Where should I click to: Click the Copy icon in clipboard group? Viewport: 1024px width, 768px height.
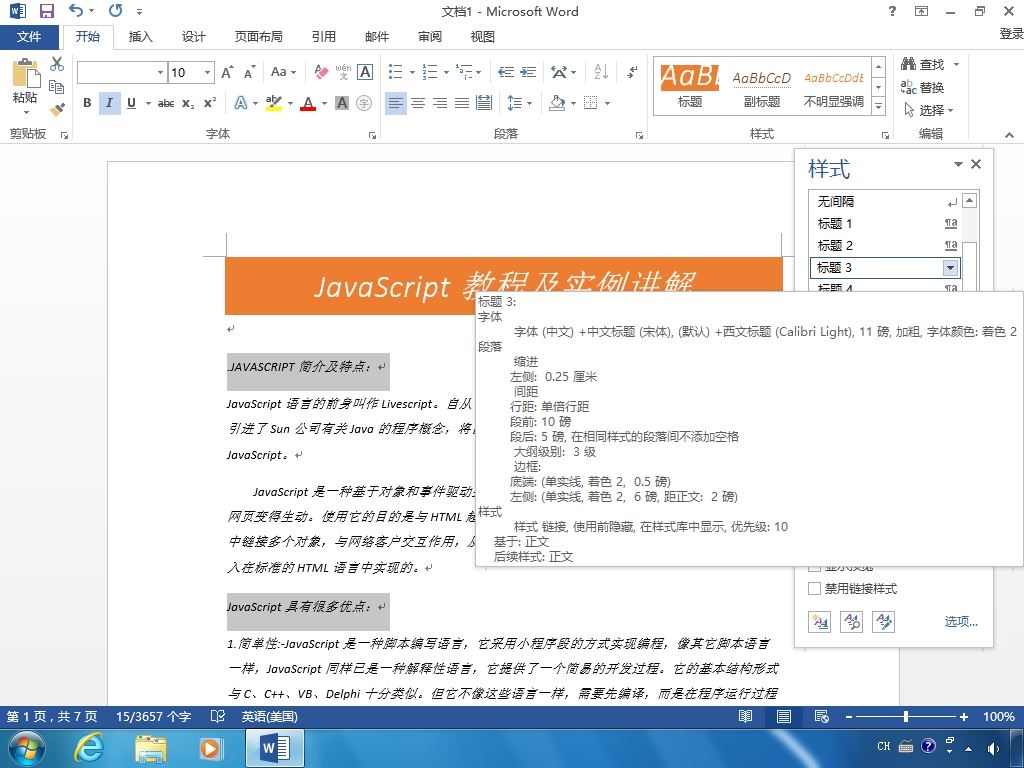[x=57, y=86]
